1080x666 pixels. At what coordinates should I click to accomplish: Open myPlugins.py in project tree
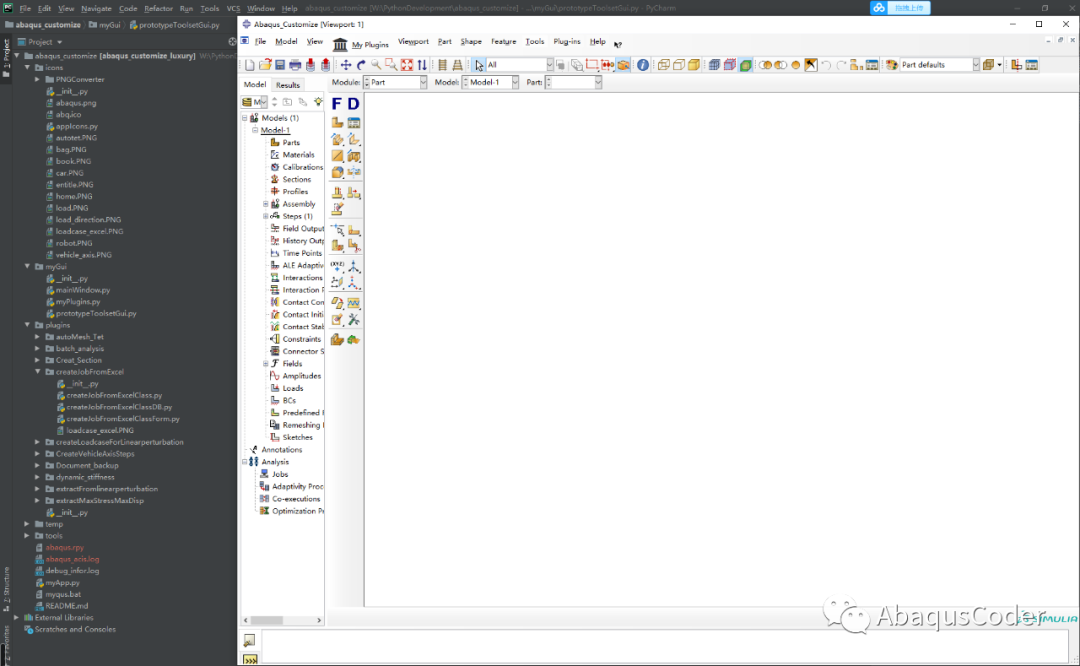pyautogui.click(x=78, y=302)
